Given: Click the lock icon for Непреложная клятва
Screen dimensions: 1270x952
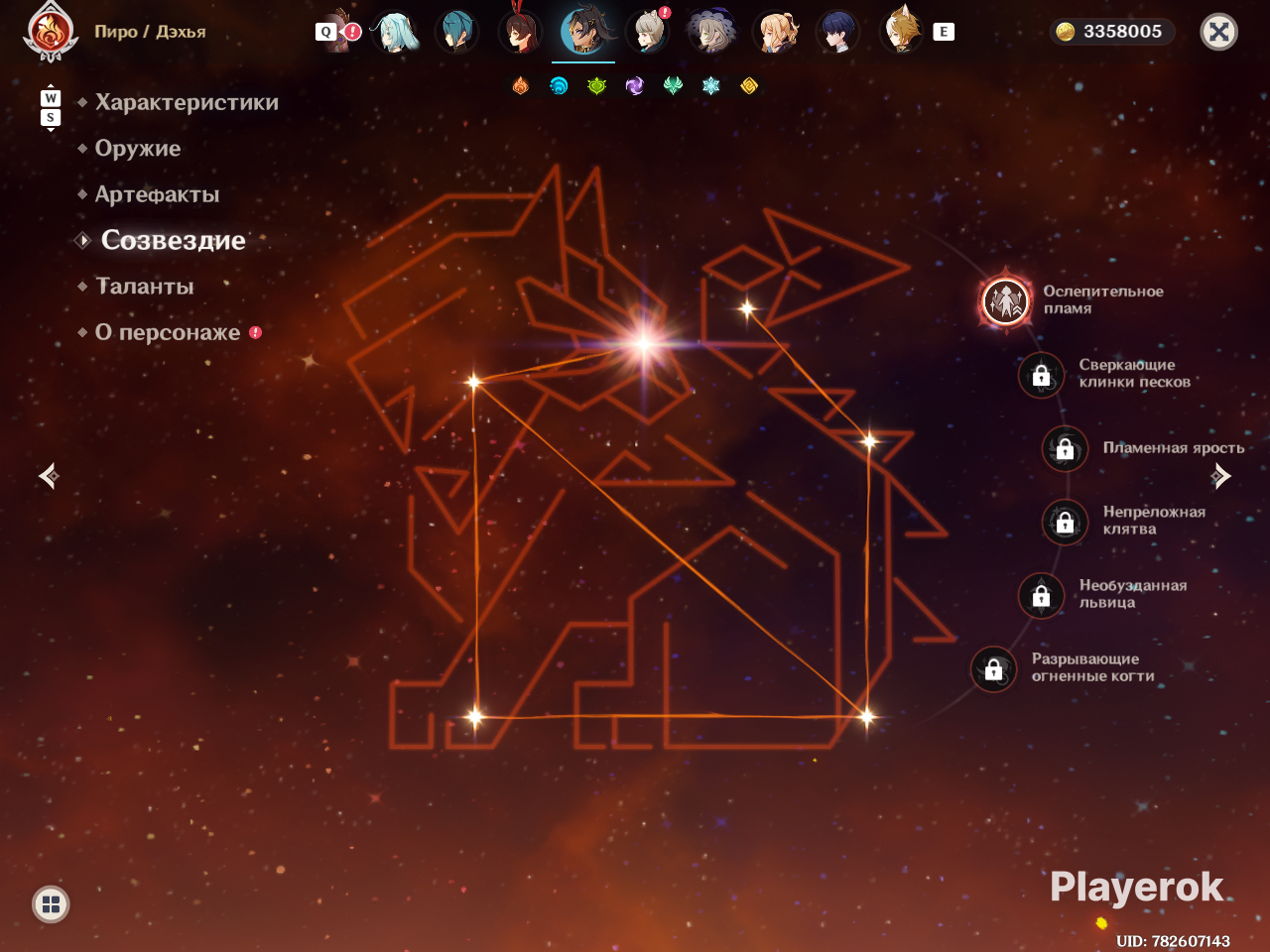Looking at the screenshot, I should [1065, 522].
